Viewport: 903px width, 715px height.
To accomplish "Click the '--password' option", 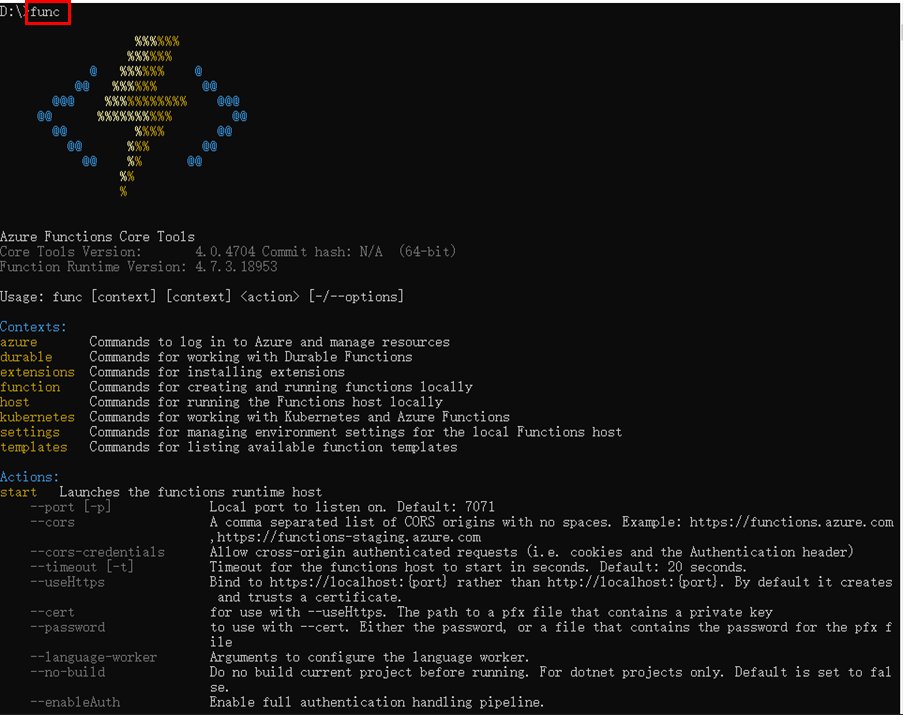I will pos(67,627).
